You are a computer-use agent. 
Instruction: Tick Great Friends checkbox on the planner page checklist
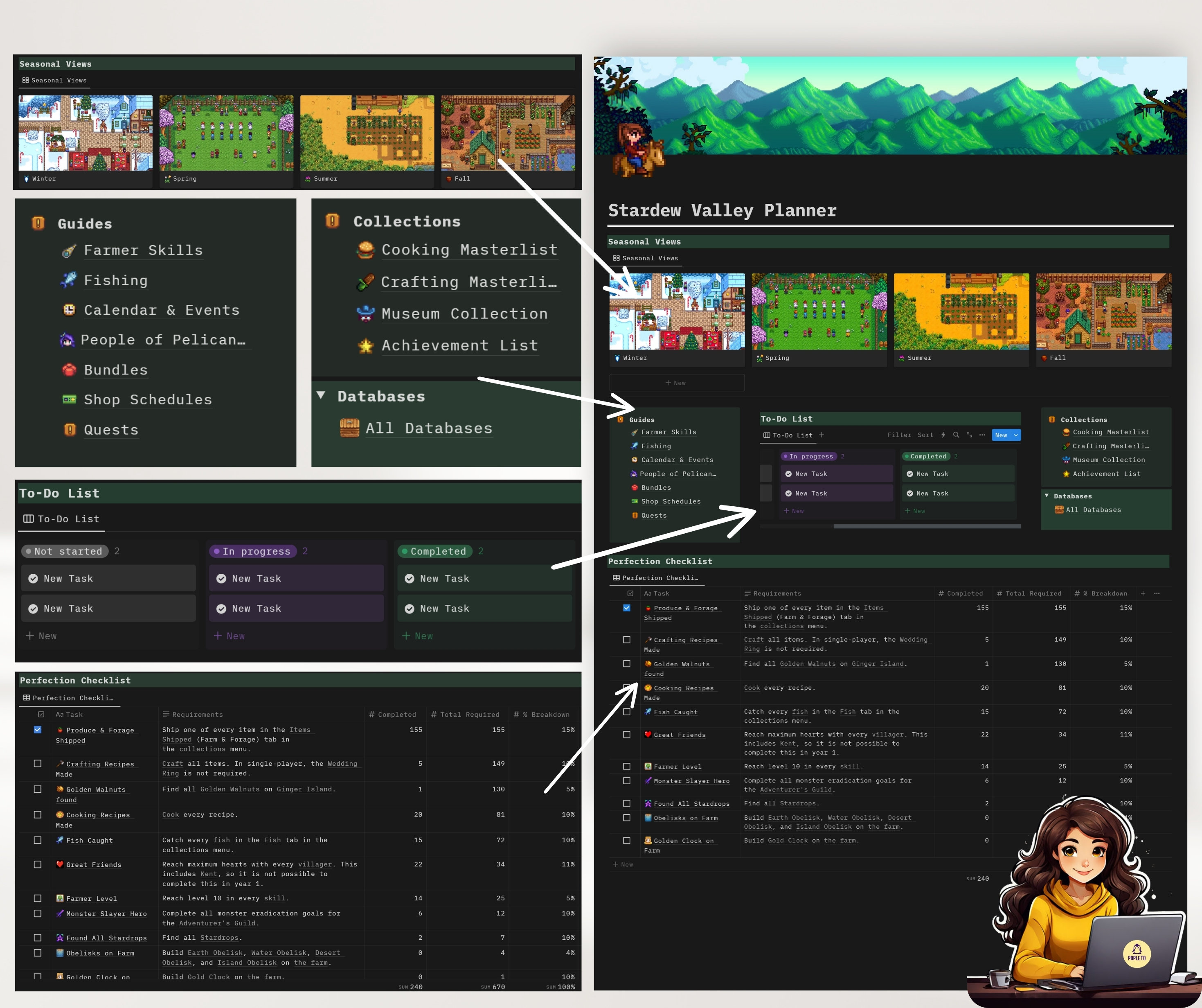coord(627,735)
